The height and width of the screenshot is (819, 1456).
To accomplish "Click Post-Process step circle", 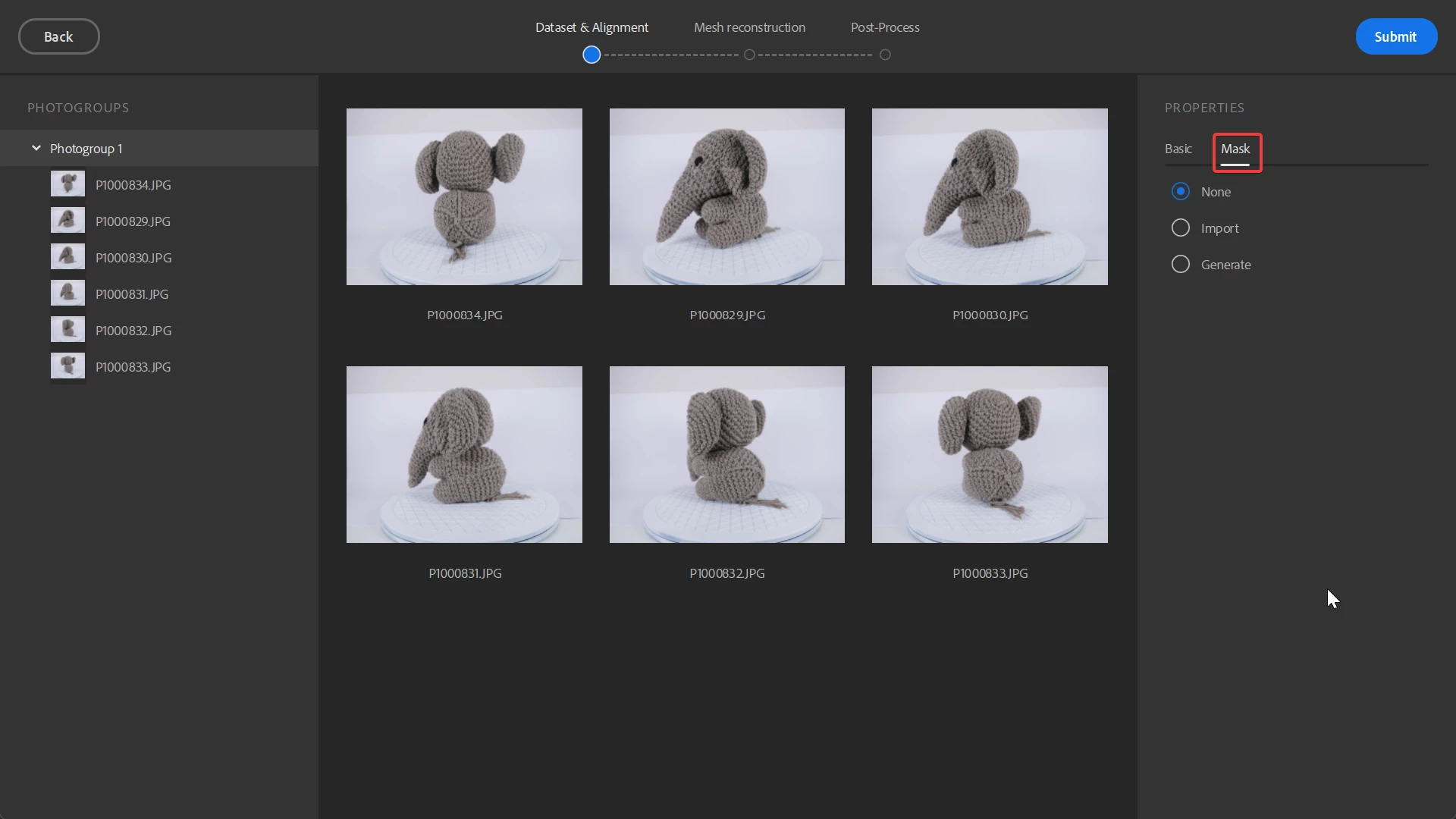I will 885,55.
